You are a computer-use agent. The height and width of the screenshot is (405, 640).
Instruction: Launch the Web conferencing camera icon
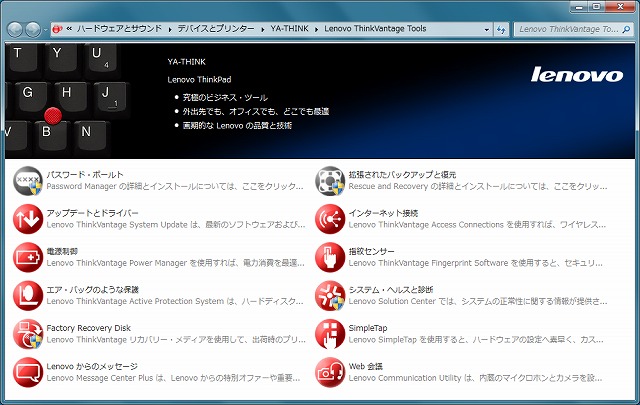[x=330, y=372]
